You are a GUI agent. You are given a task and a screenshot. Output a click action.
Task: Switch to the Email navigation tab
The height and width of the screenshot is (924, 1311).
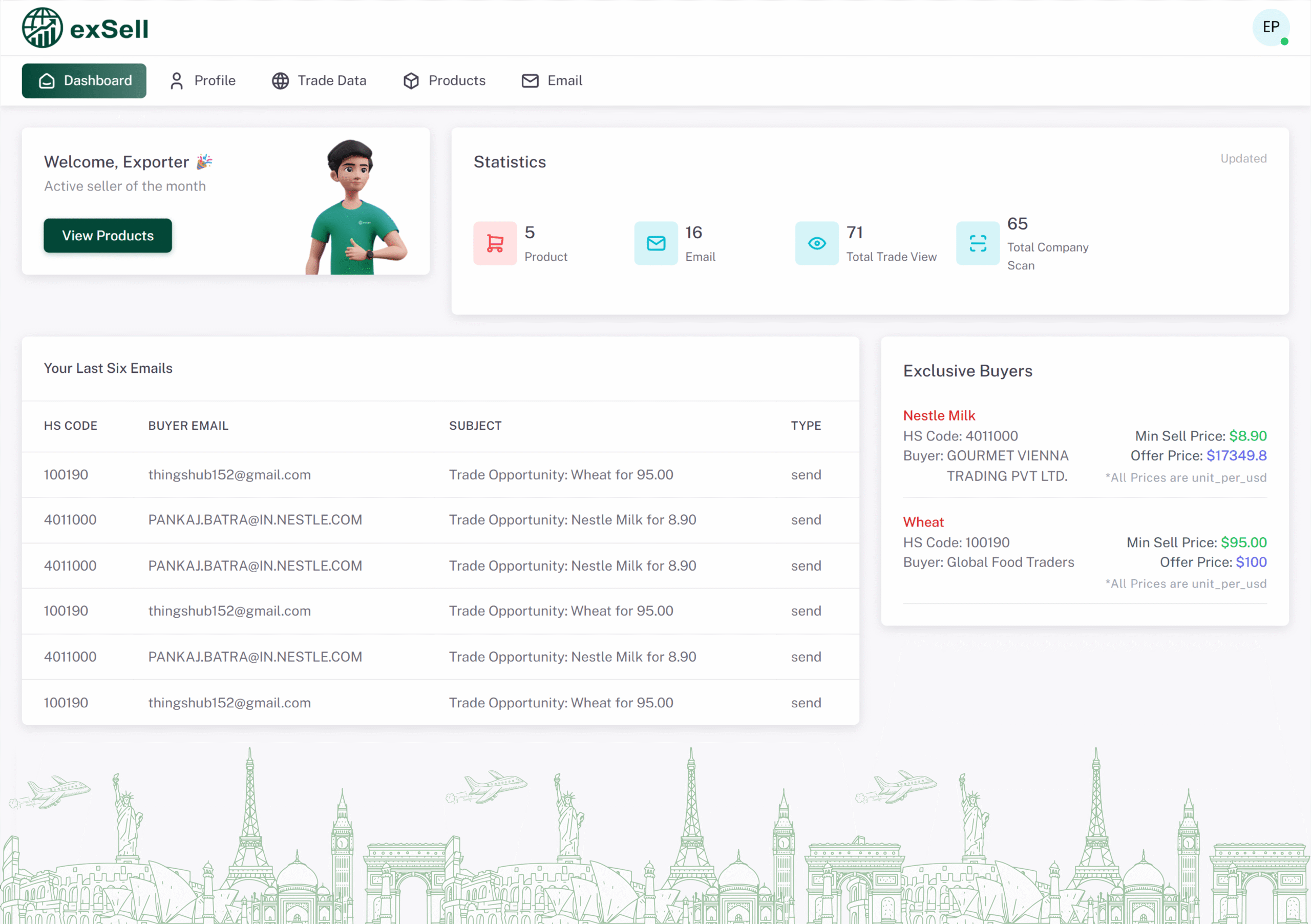552,81
